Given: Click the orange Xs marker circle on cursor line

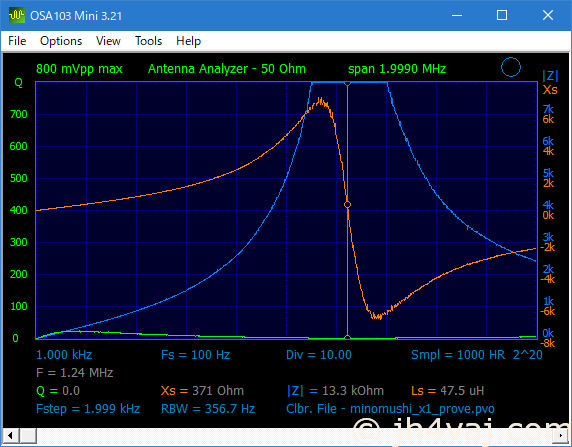Looking at the screenshot, I should pos(347,205).
